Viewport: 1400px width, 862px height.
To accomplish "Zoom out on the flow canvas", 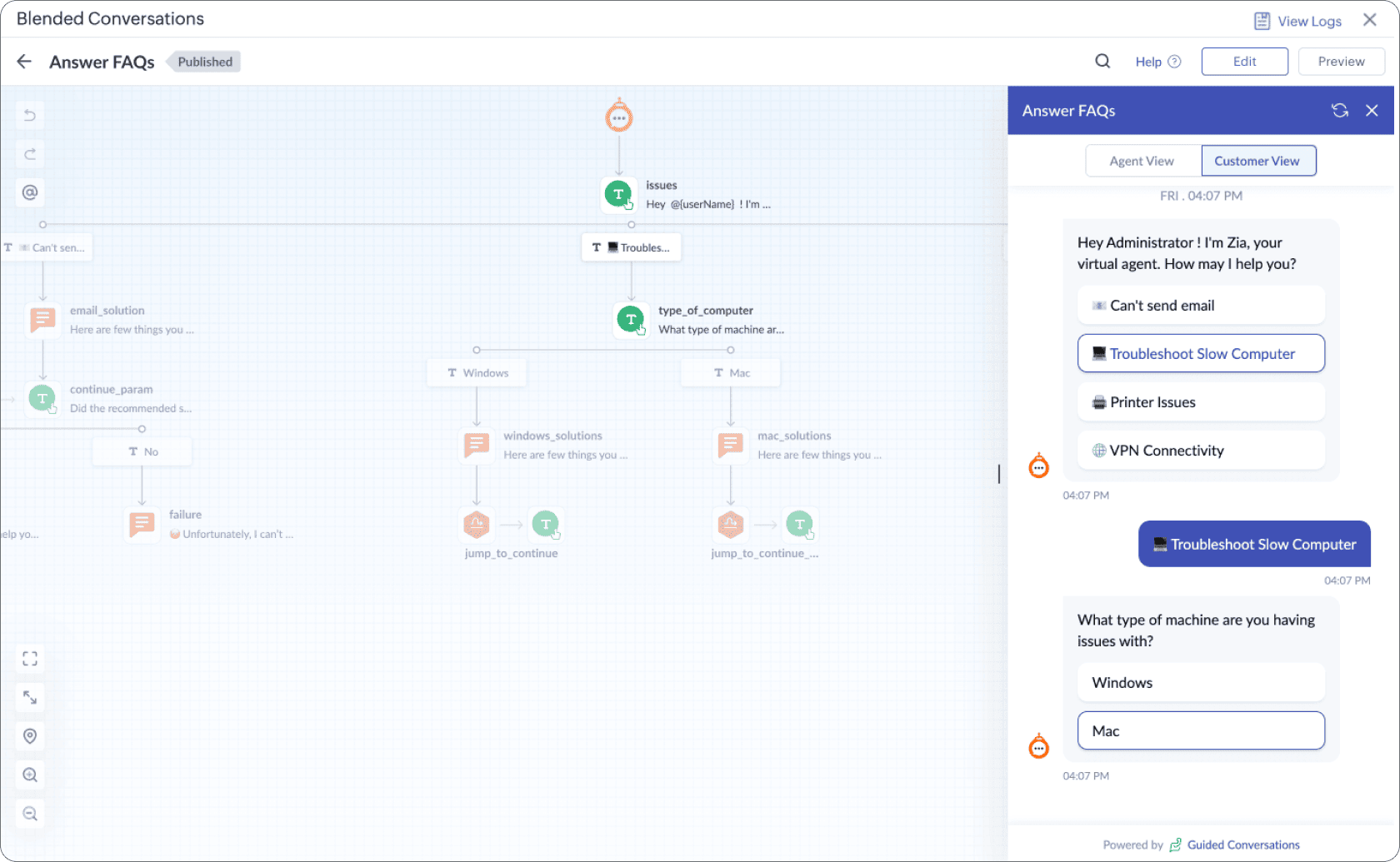I will click(30, 814).
